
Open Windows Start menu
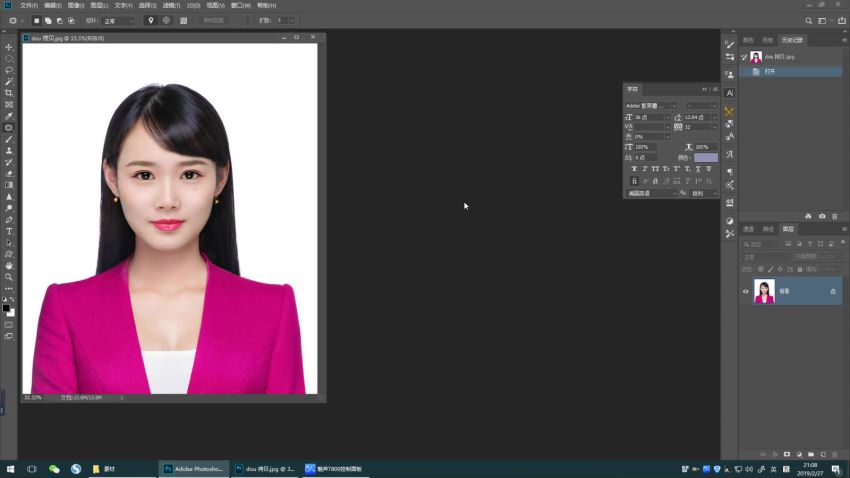[10, 469]
